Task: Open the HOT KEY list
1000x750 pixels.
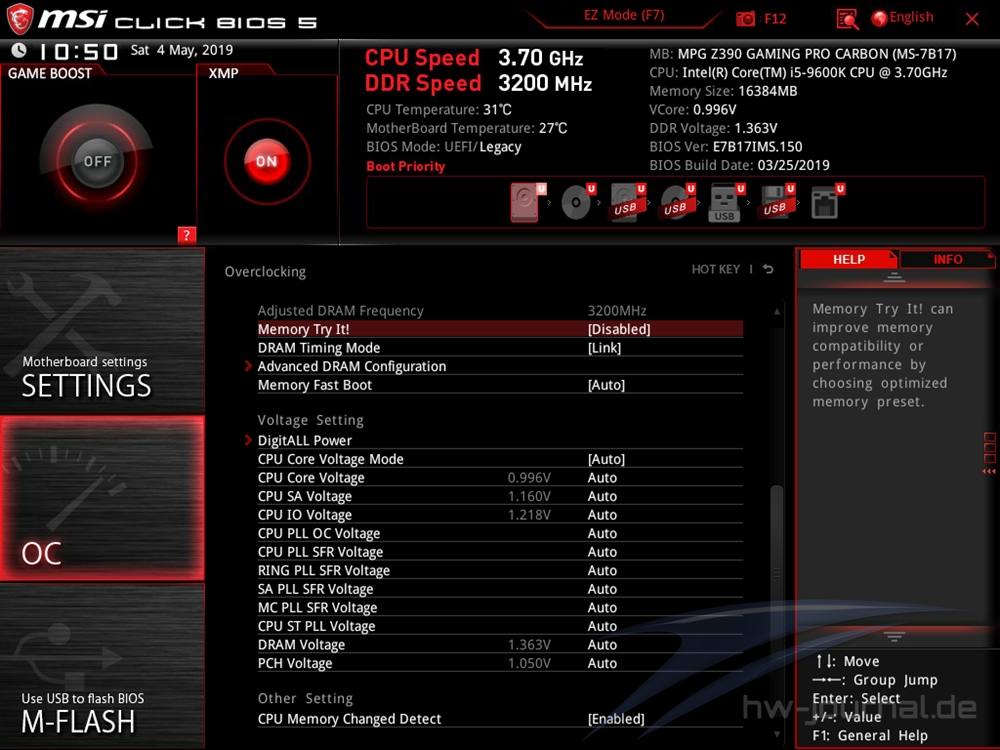Action: [716, 269]
